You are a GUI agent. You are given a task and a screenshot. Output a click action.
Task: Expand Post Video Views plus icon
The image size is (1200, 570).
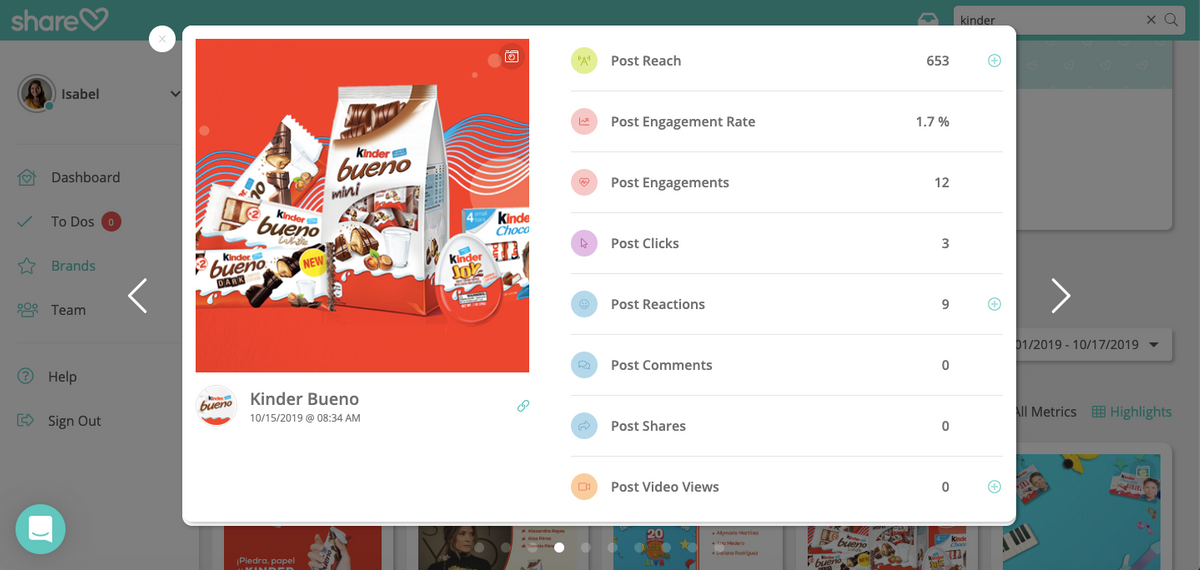[x=994, y=487]
